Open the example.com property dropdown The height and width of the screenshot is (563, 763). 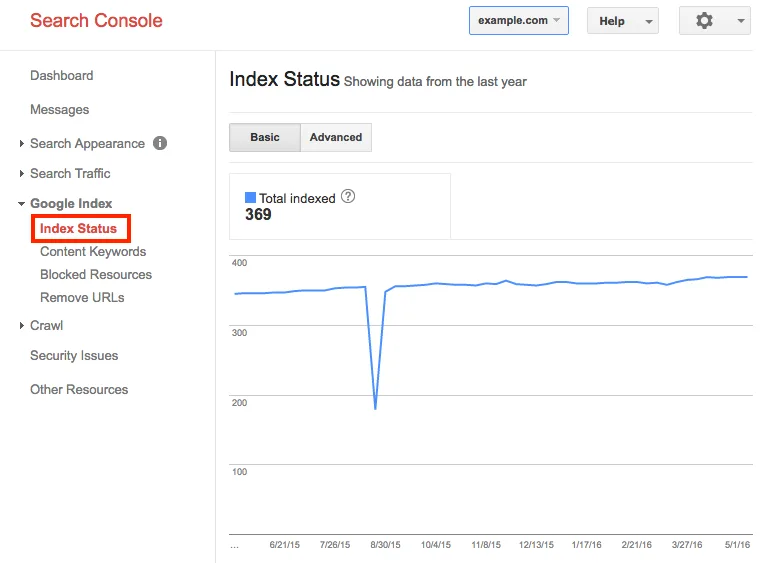(518, 21)
